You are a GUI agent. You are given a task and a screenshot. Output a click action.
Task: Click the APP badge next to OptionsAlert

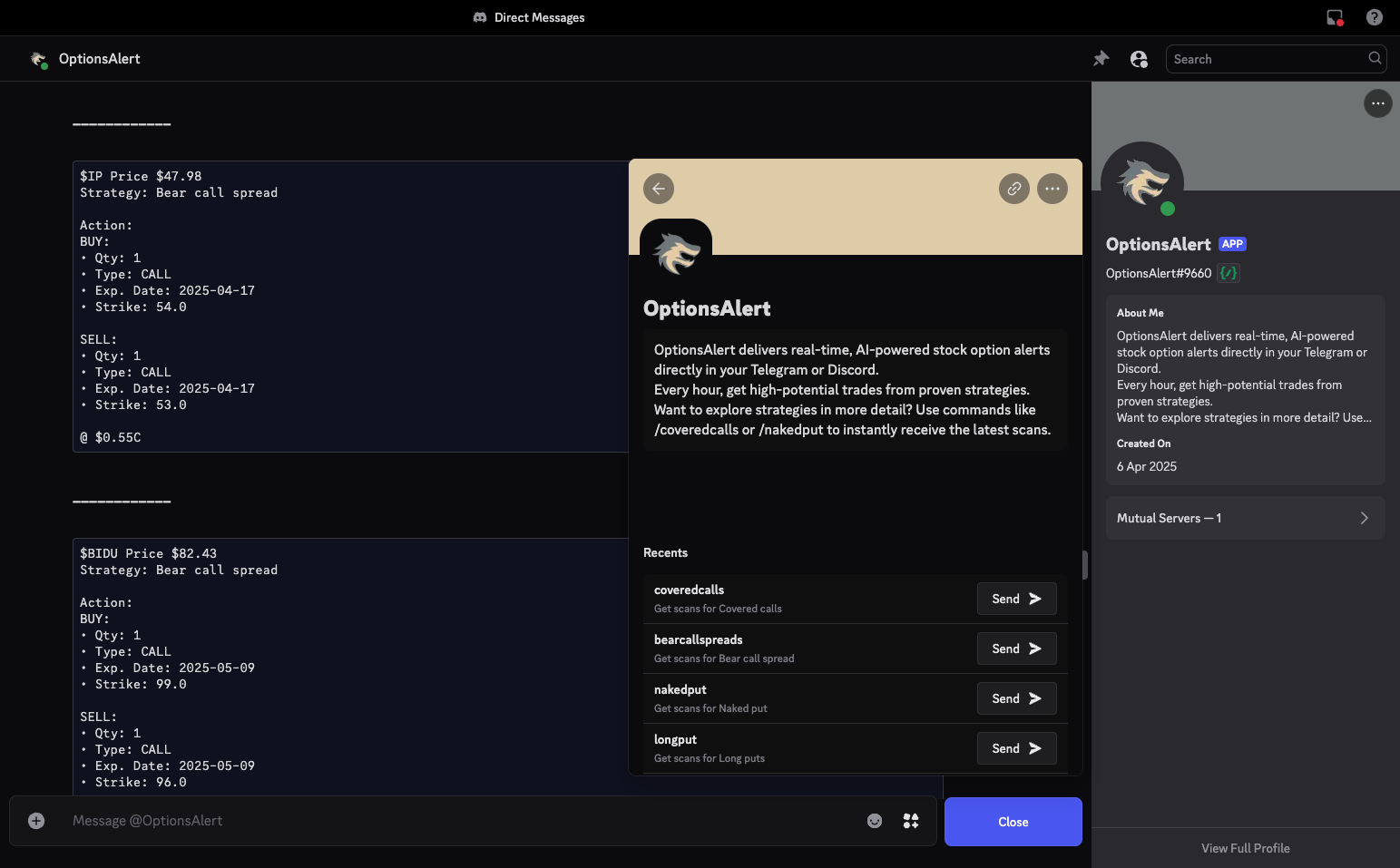tap(1232, 244)
